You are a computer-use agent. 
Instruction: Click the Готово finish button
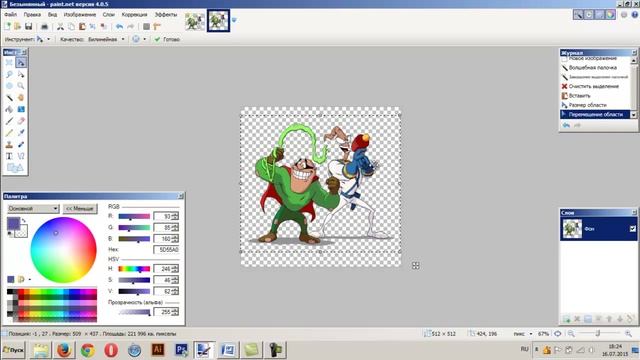[167, 40]
